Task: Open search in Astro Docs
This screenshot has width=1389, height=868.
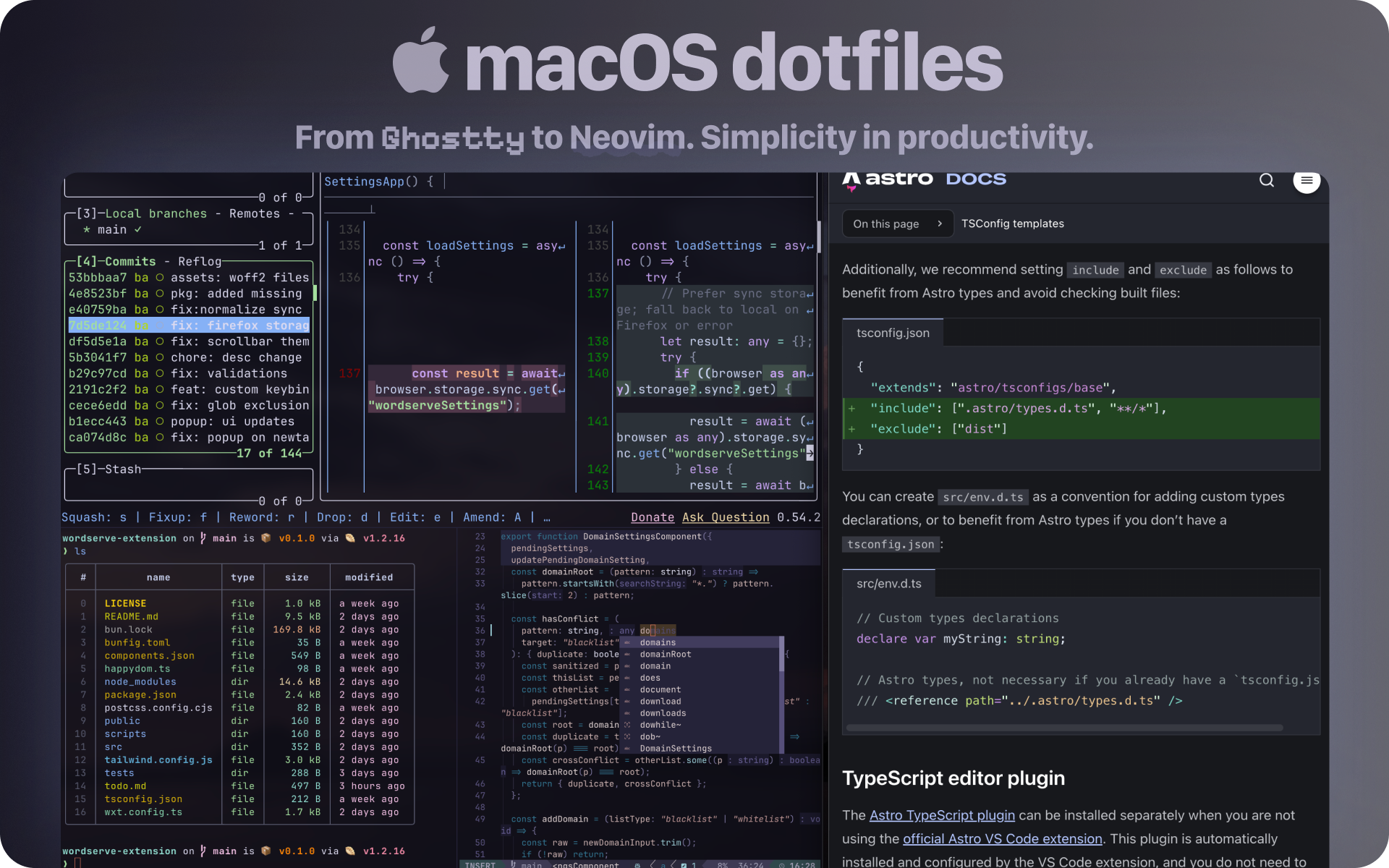Action: tap(1267, 180)
